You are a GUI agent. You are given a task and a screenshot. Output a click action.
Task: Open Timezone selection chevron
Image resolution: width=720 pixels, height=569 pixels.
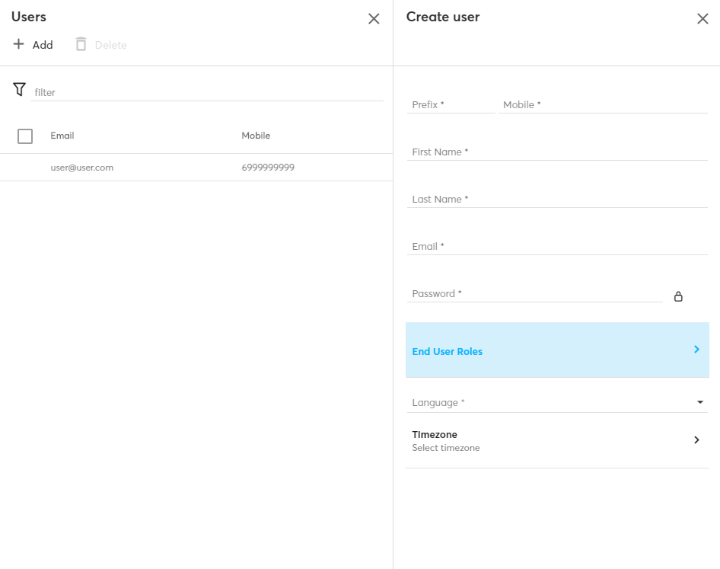[x=696, y=440]
